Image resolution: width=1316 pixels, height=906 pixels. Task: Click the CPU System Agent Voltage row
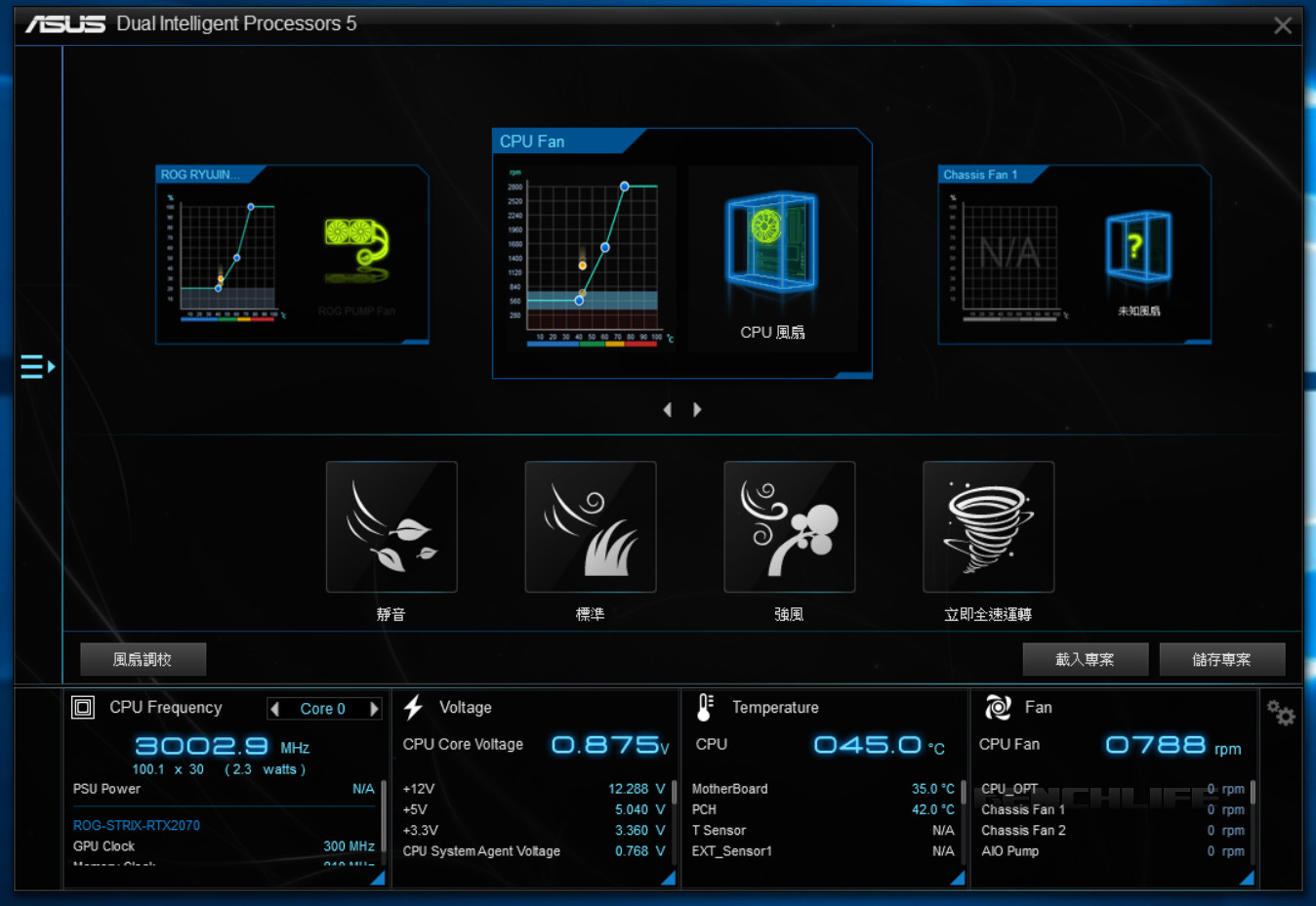pyautogui.click(x=534, y=851)
